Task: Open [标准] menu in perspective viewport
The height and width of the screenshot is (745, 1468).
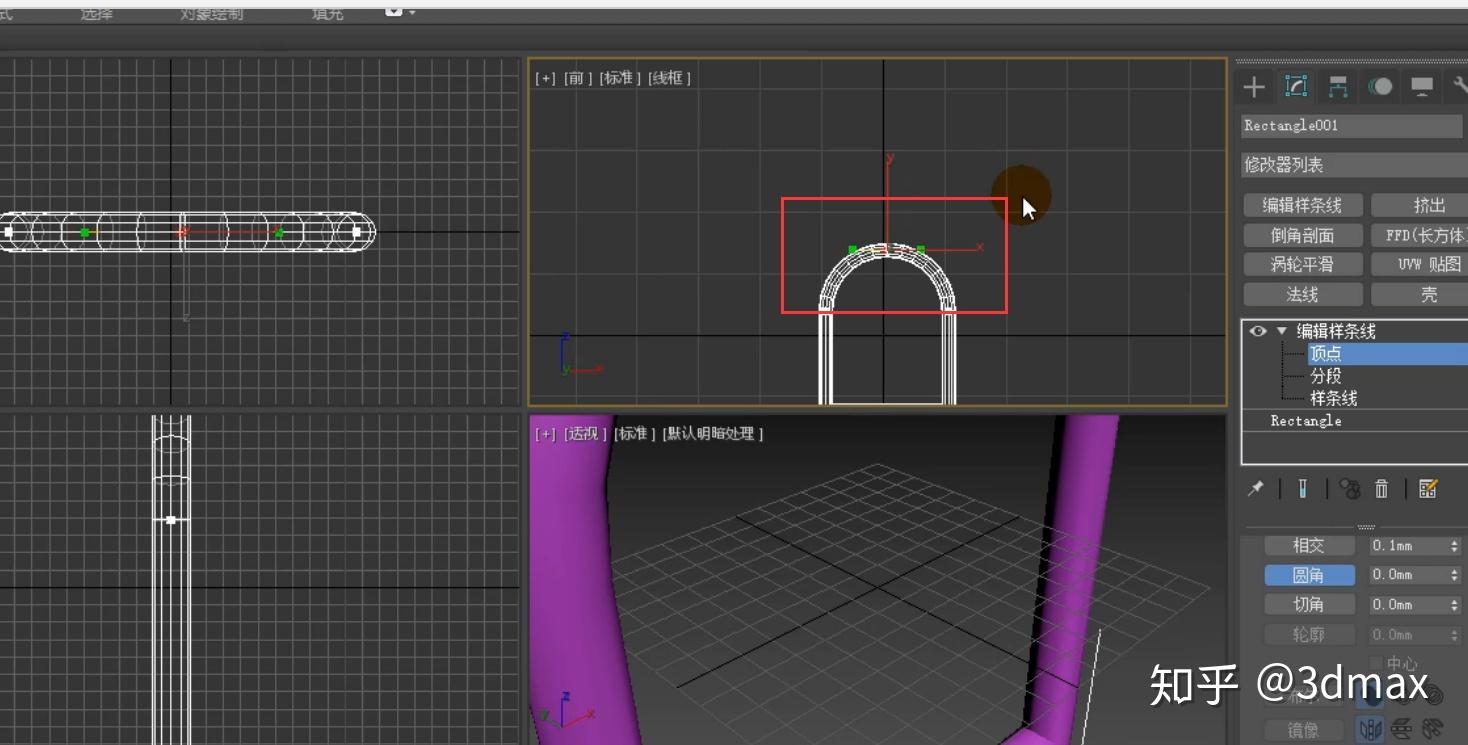Action: tap(634, 433)
